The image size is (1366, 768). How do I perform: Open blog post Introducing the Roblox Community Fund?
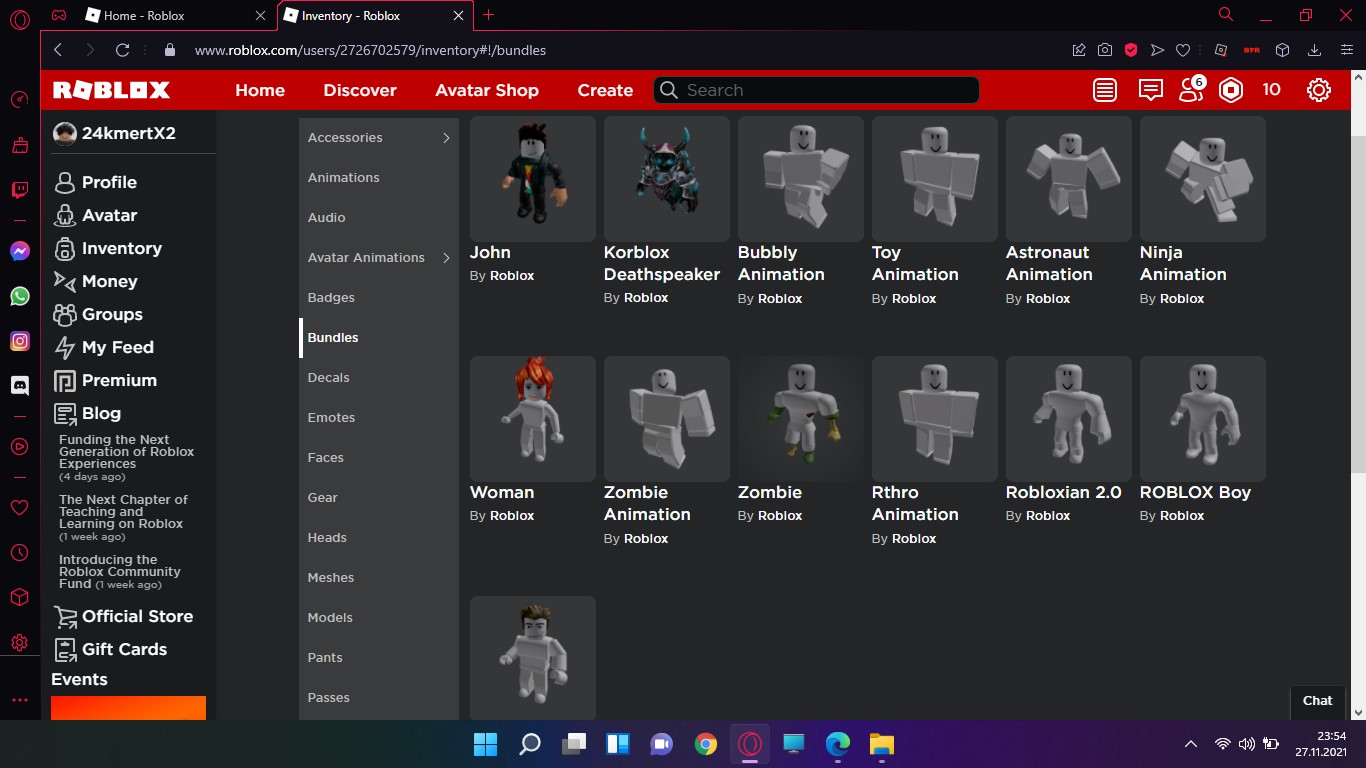click(x=120, y=572)
